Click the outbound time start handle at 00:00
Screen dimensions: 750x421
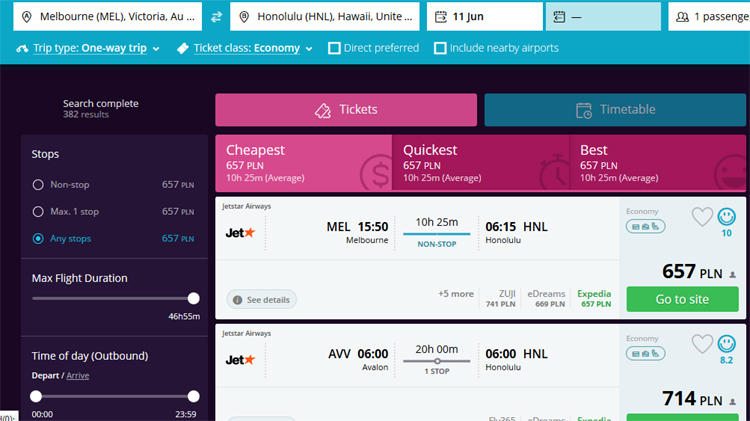36,396
